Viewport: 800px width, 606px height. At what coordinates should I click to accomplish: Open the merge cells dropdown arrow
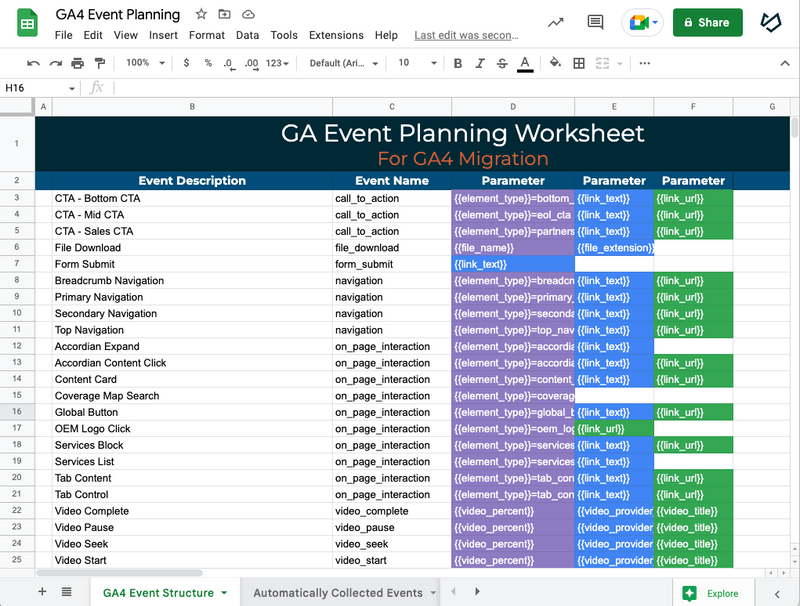[x=619, y=64]
